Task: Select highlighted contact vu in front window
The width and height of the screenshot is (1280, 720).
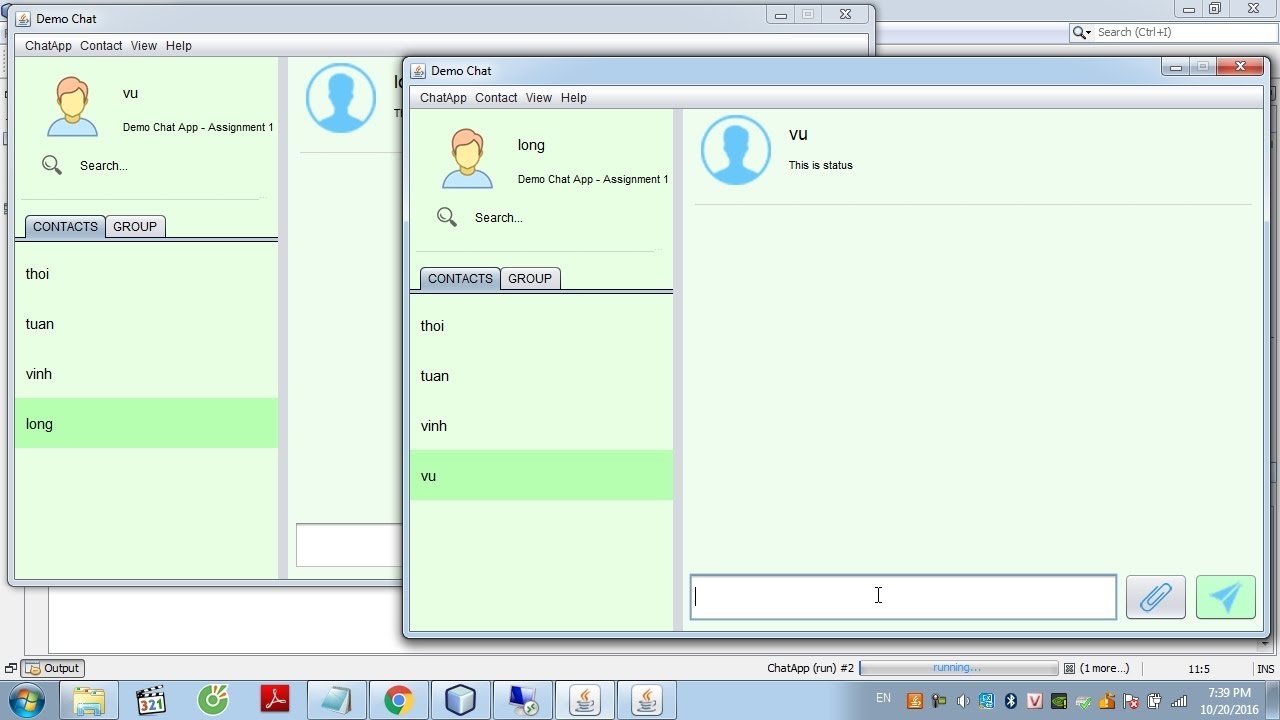Action: pos(541,475)
